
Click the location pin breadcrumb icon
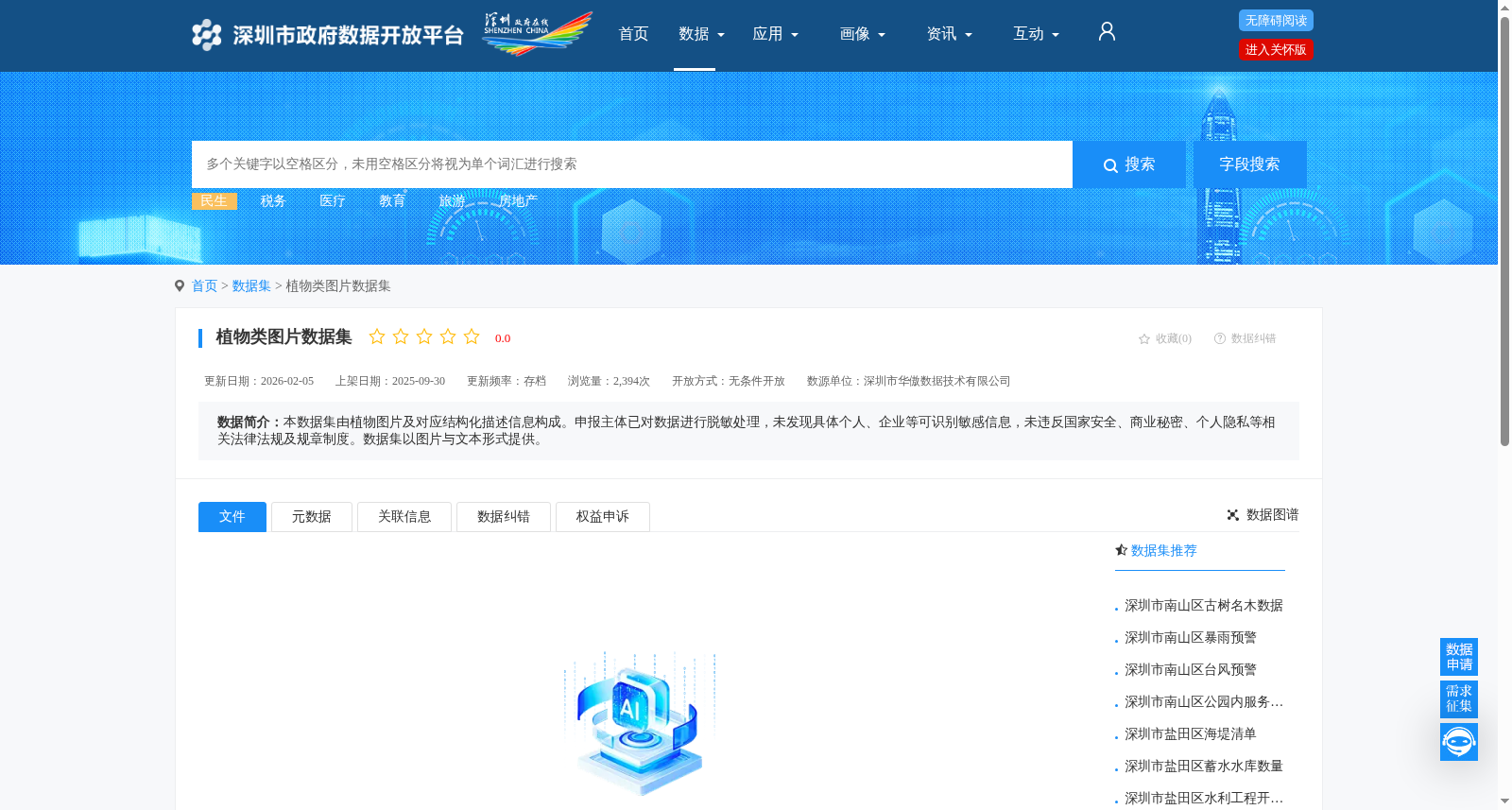(x=180, y=285)
